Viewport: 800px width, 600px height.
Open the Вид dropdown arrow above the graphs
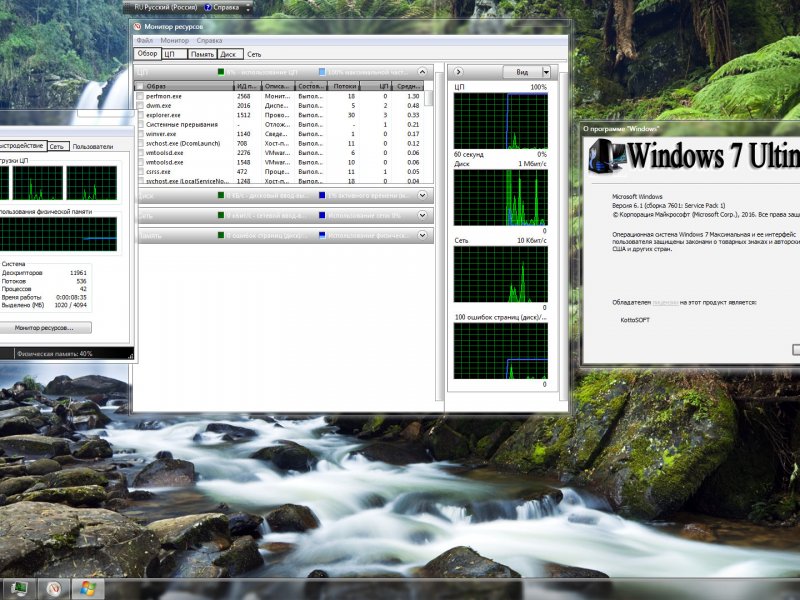pos(546,72)
